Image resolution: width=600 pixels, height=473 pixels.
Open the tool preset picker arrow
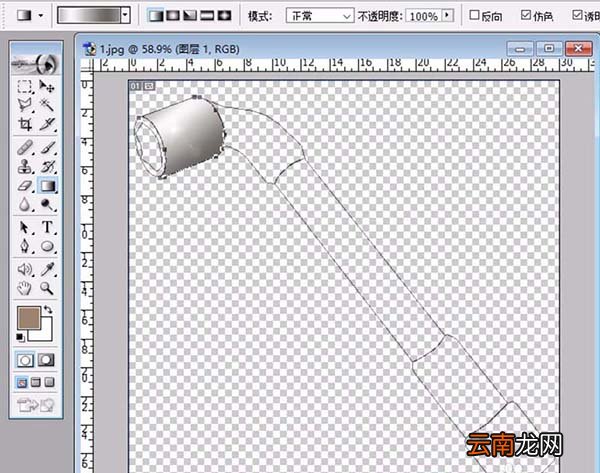click(41, 16)
